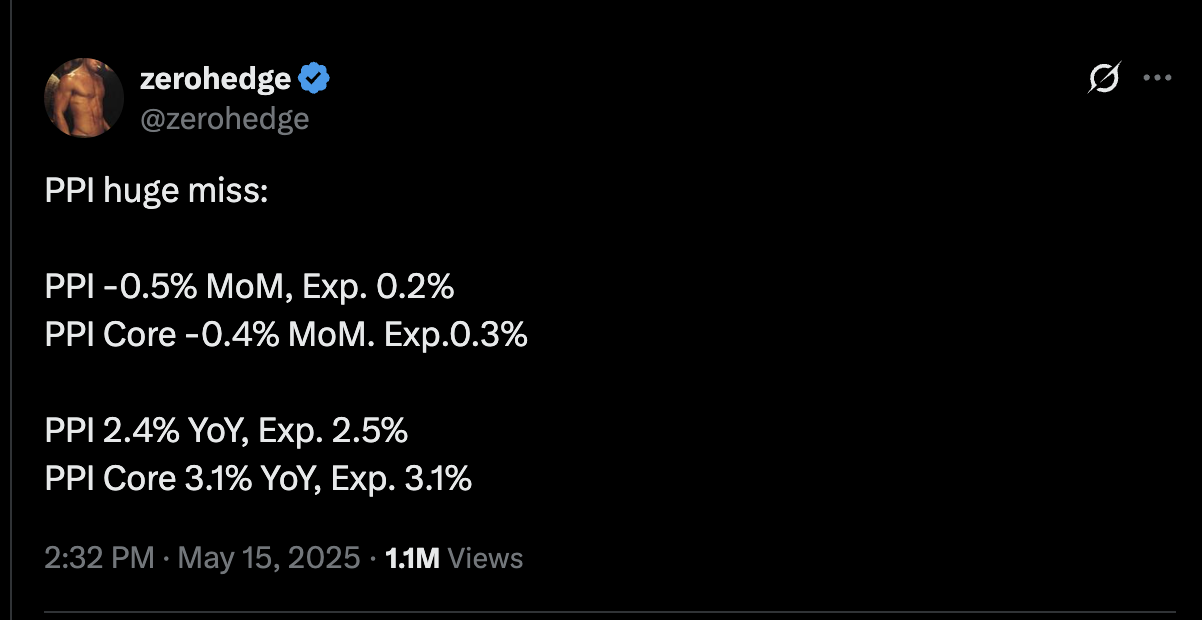The image size is (1202, 620).
Task: Click the "PPI huge miss:" headline text
Action: (157, 192)
